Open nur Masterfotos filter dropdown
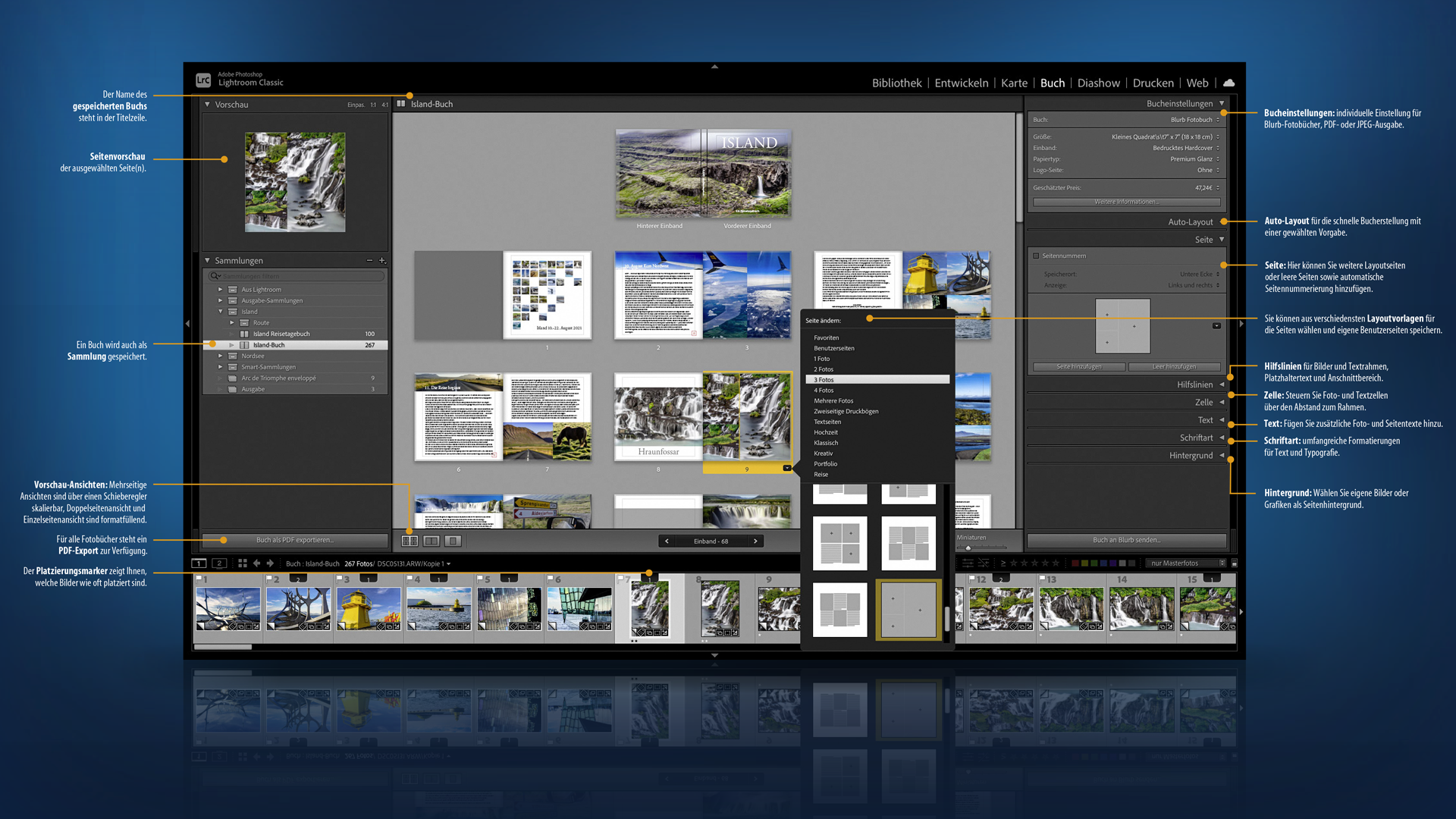Image resolution: width=1456 pixels, height=819 pixels. point(1187,563)
